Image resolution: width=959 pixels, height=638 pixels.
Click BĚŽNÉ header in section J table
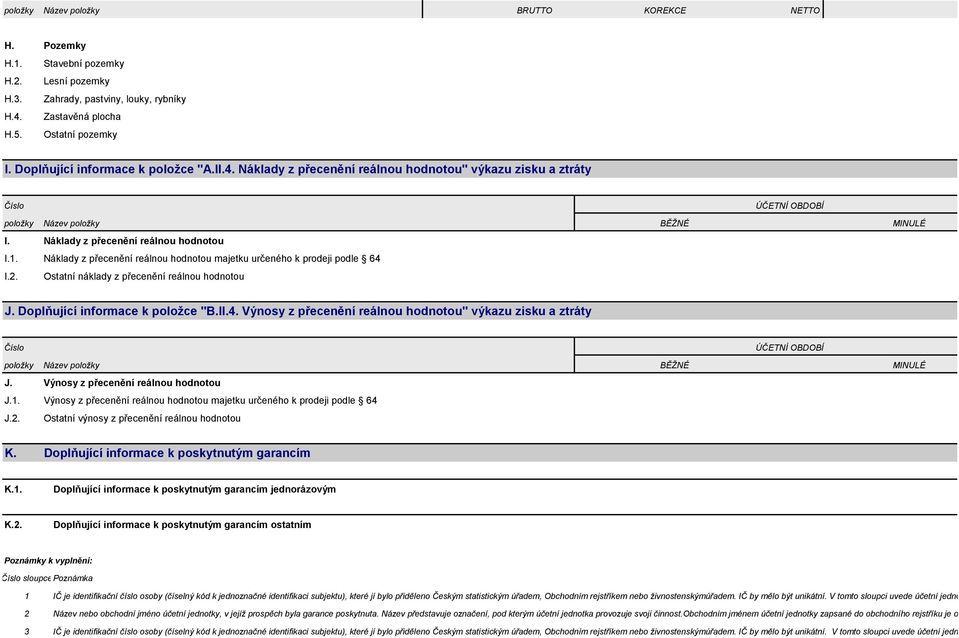[x=674, y=365]
